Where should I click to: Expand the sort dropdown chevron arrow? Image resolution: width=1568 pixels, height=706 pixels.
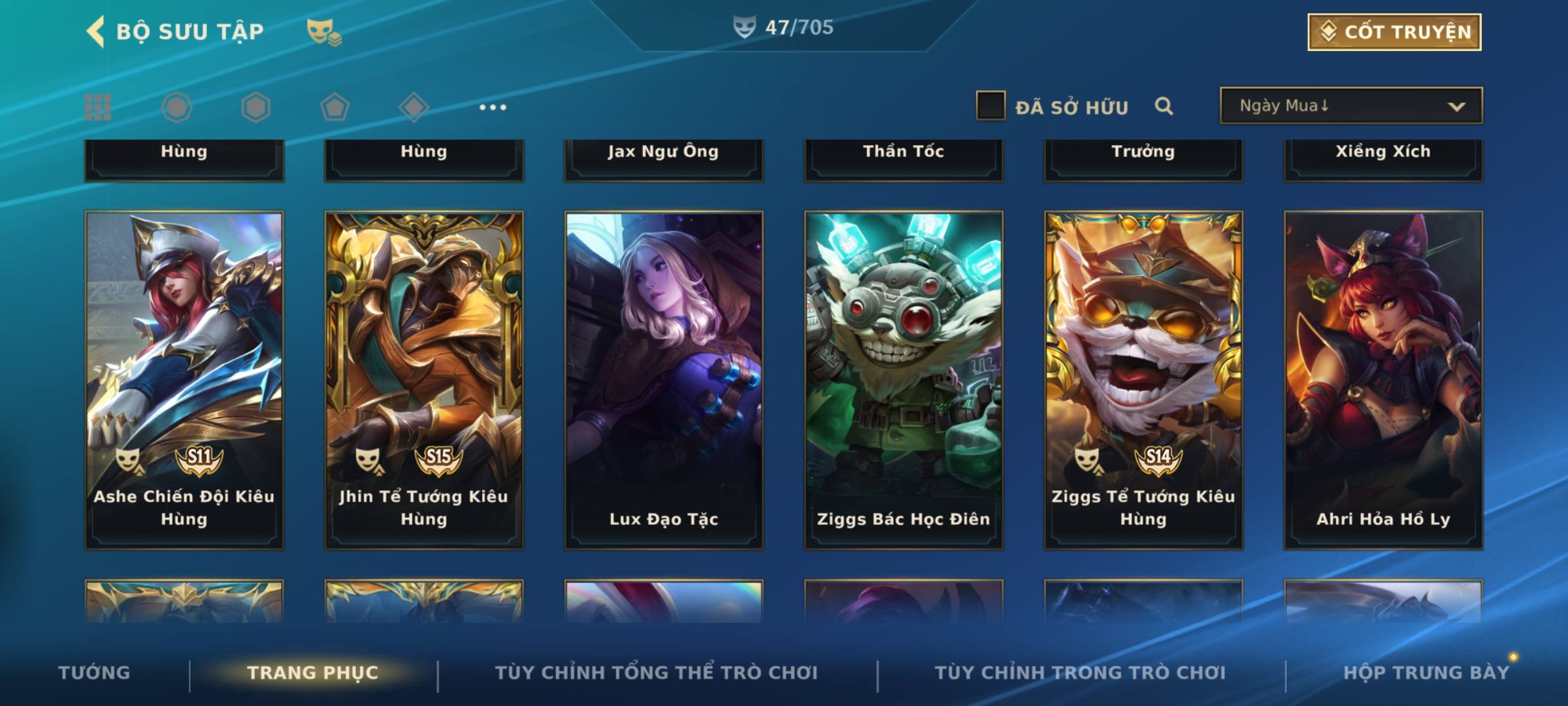pos(1456,107)
